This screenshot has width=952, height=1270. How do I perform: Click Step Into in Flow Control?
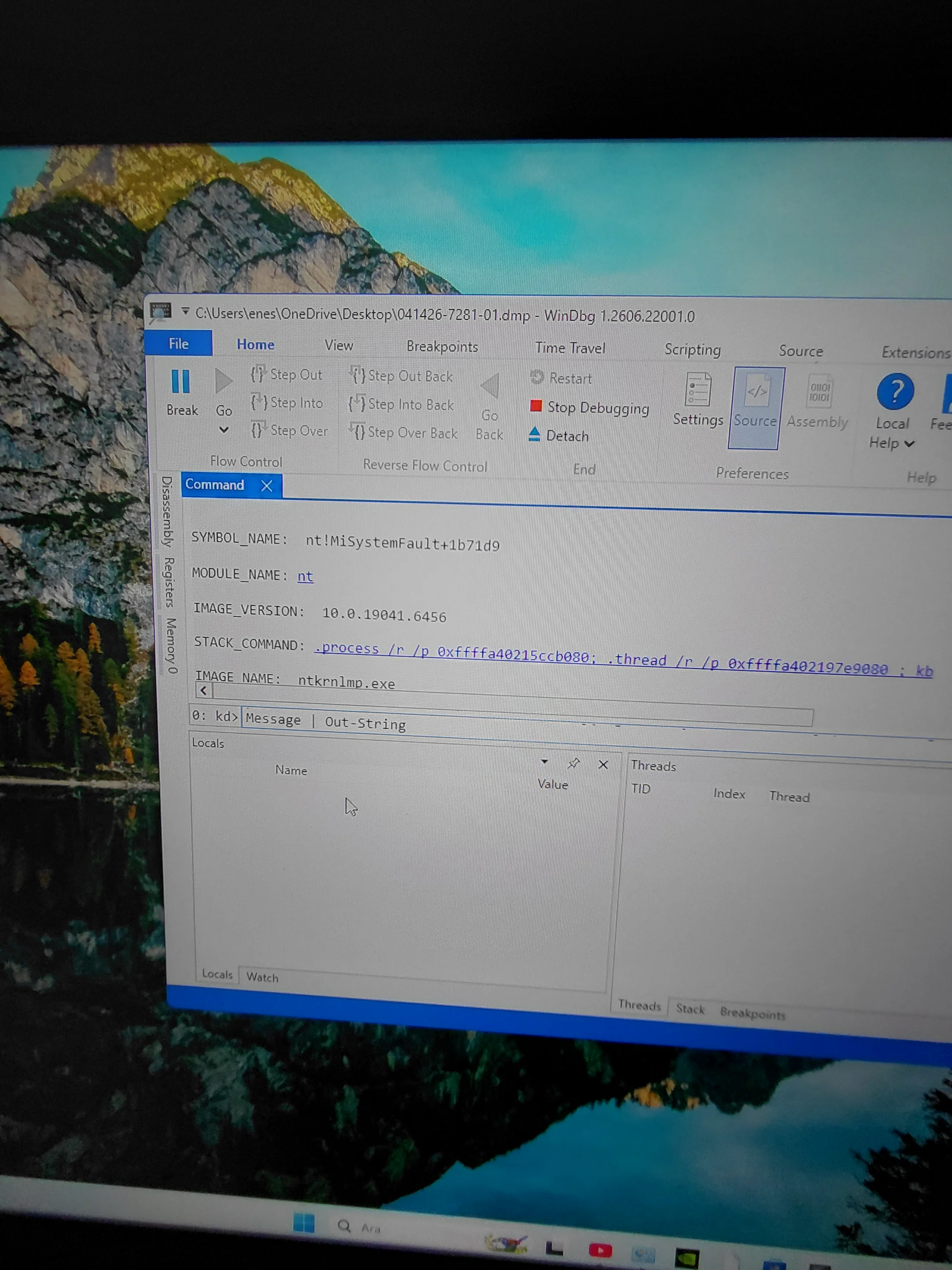click(287, 402)
